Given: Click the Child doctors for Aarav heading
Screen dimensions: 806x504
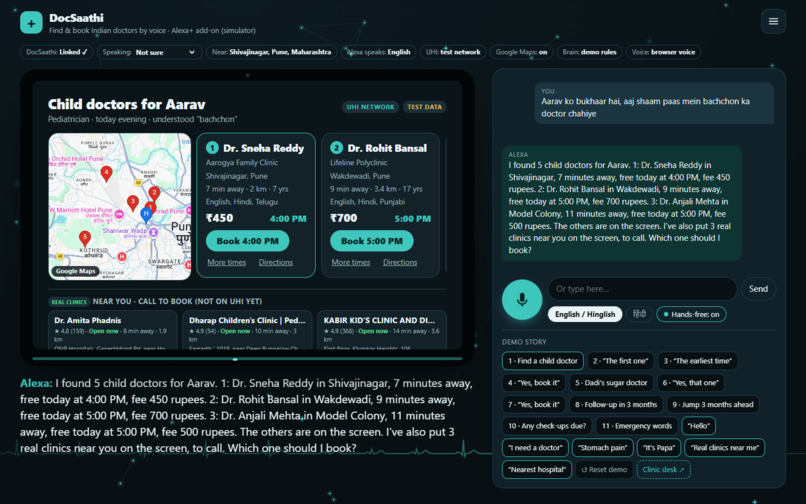Looking at the screenshot, I should (x=126, y=104).
